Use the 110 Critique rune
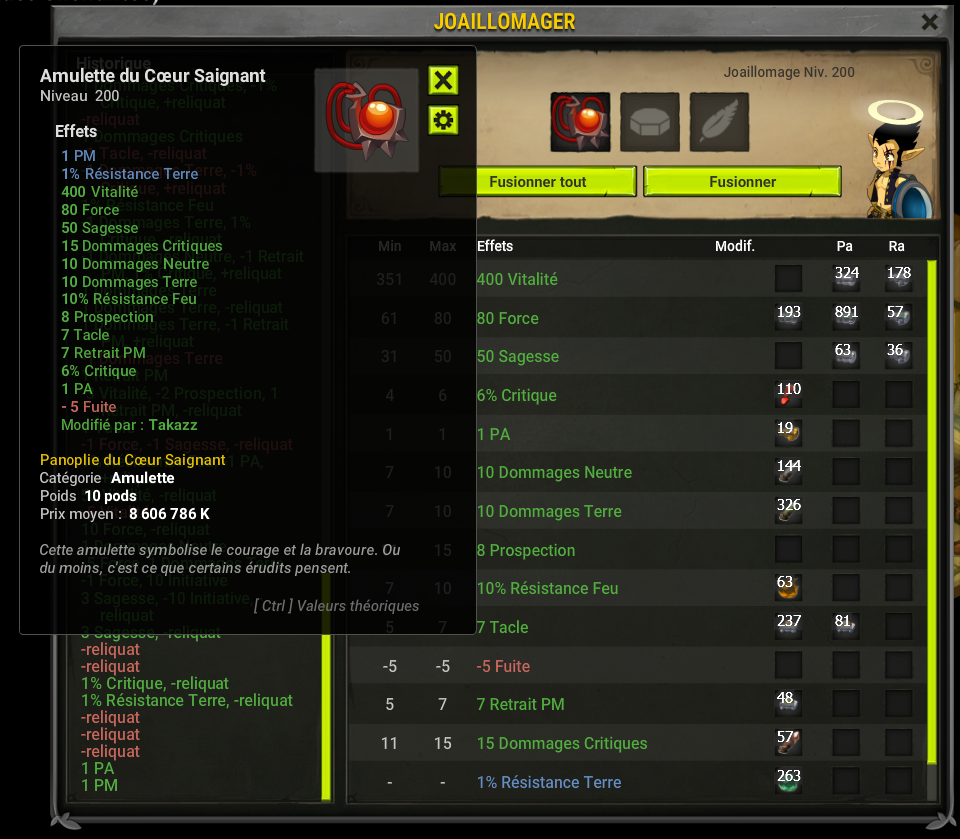The width and height of the screenshot is (960, 839). point(789,394)
